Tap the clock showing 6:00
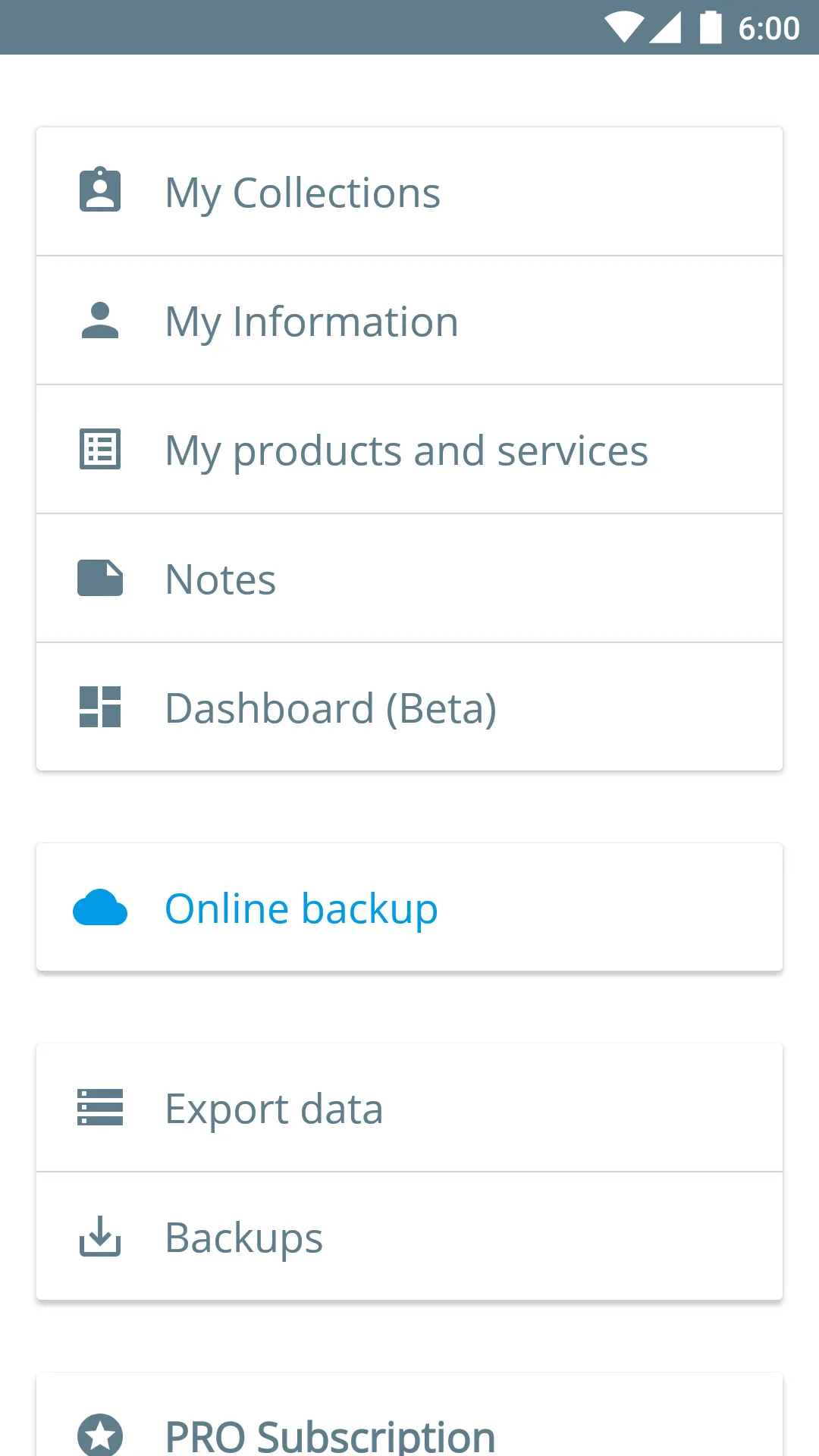 coord(768,29)
